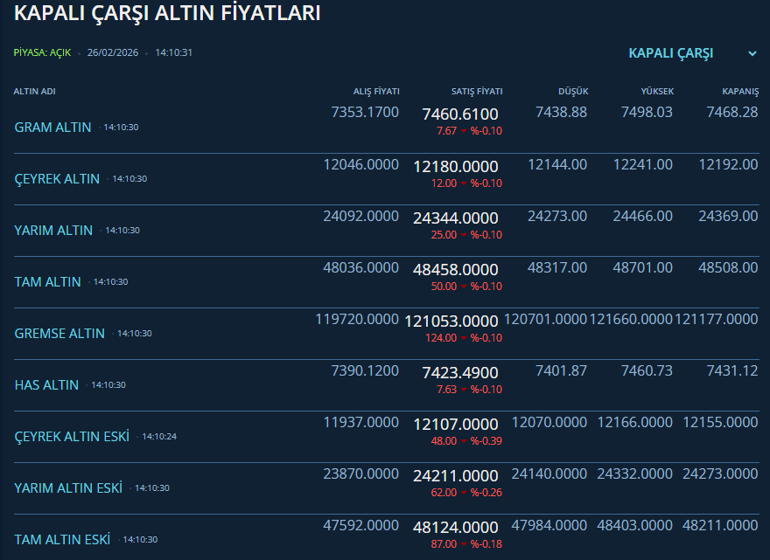
Task: Click red down arrow in Çeyrek Altın Eski row
Action: point(464,441)
